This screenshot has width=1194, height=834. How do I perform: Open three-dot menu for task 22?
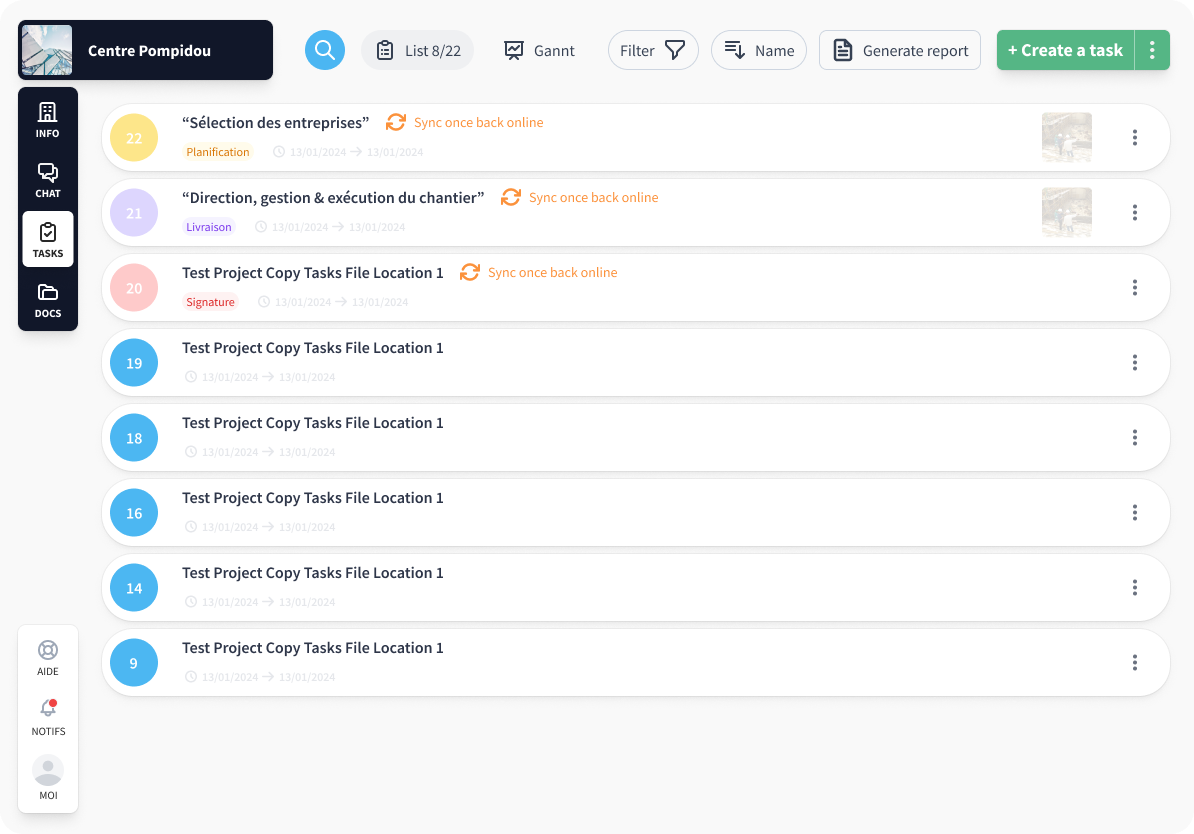coord(1134,137)
